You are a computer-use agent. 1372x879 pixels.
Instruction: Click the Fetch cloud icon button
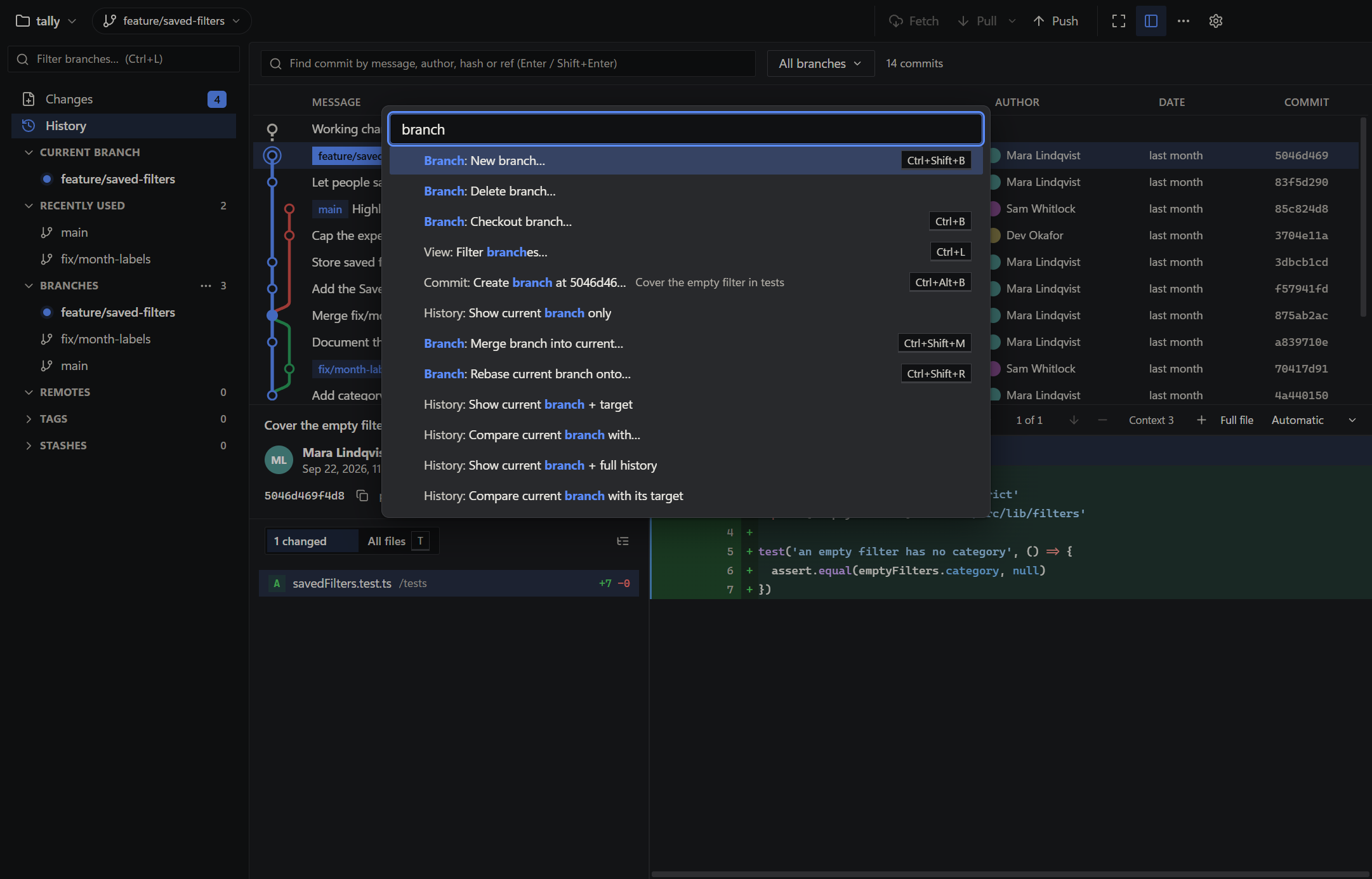[x=913, y=21]
